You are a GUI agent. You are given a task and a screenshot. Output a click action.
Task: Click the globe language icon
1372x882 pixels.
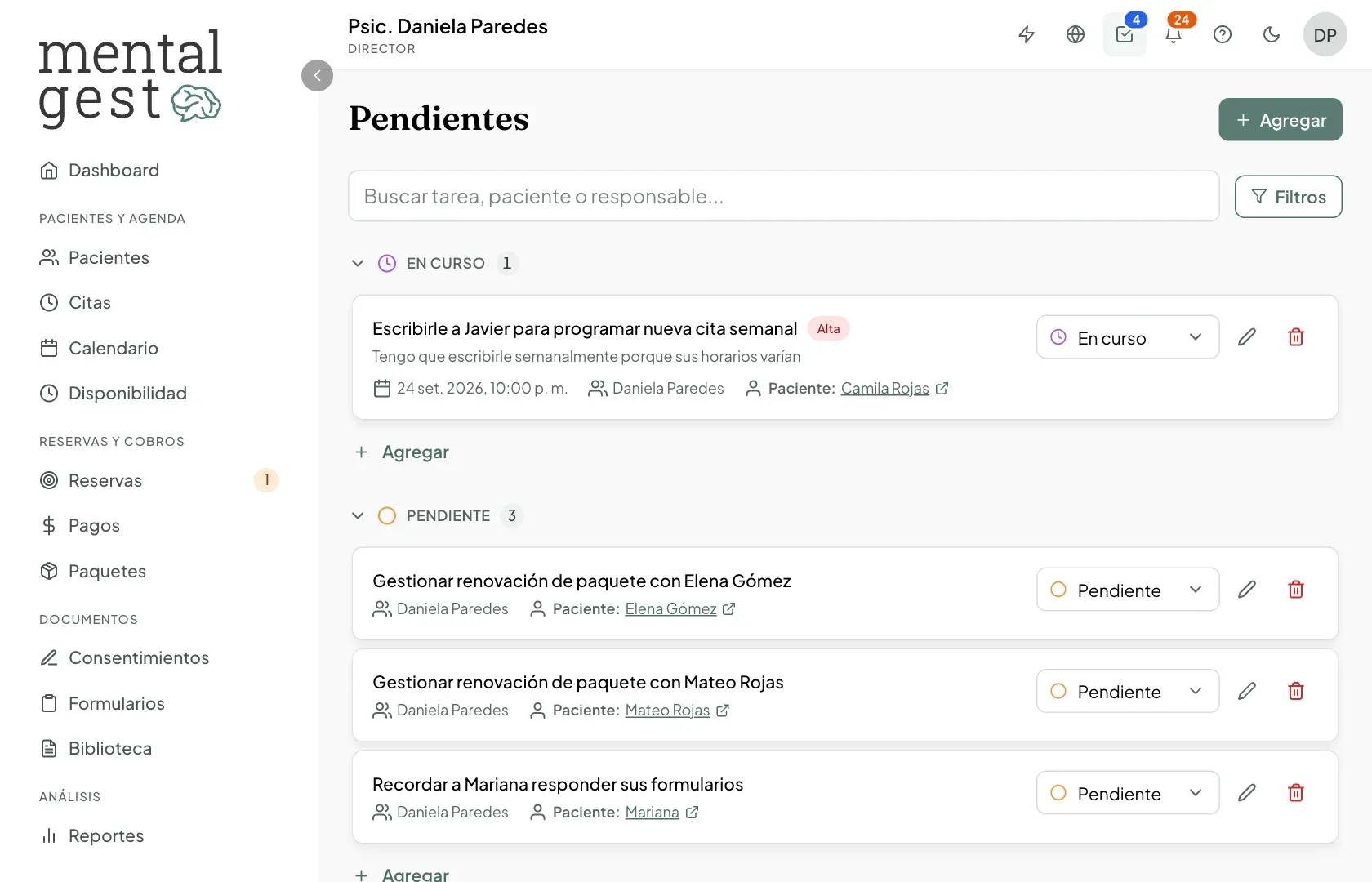[x=1076, y=34]
